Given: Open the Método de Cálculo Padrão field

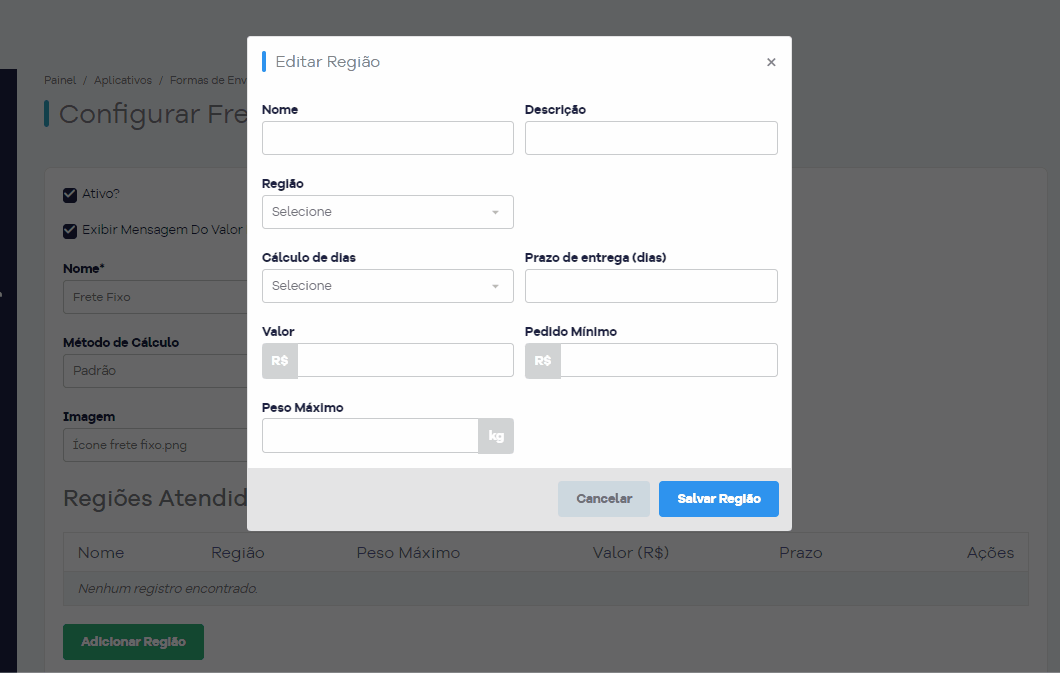Looking at the screenshot, I should coord(155,371).
